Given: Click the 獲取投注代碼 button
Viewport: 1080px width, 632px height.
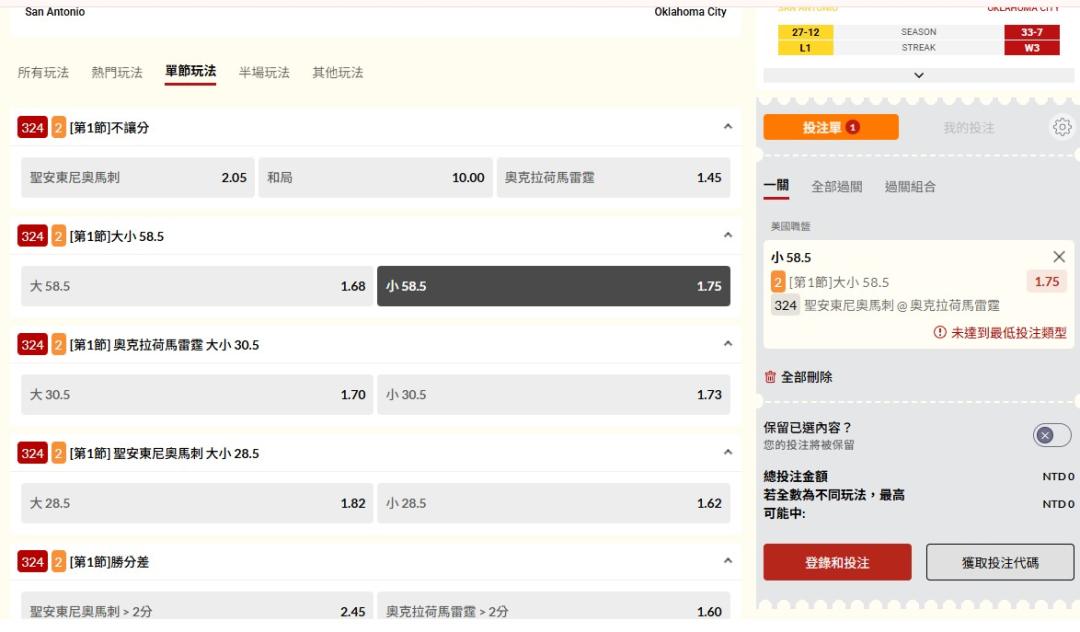Looking at the screenshot, I should (999, 563).
